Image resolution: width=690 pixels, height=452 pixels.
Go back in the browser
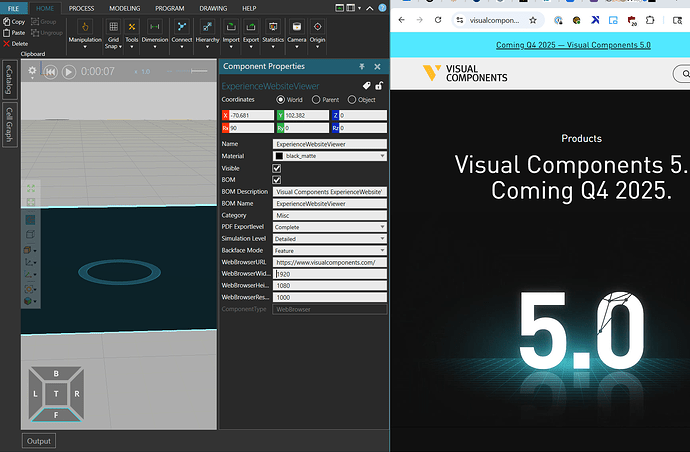tap(401, 20)
